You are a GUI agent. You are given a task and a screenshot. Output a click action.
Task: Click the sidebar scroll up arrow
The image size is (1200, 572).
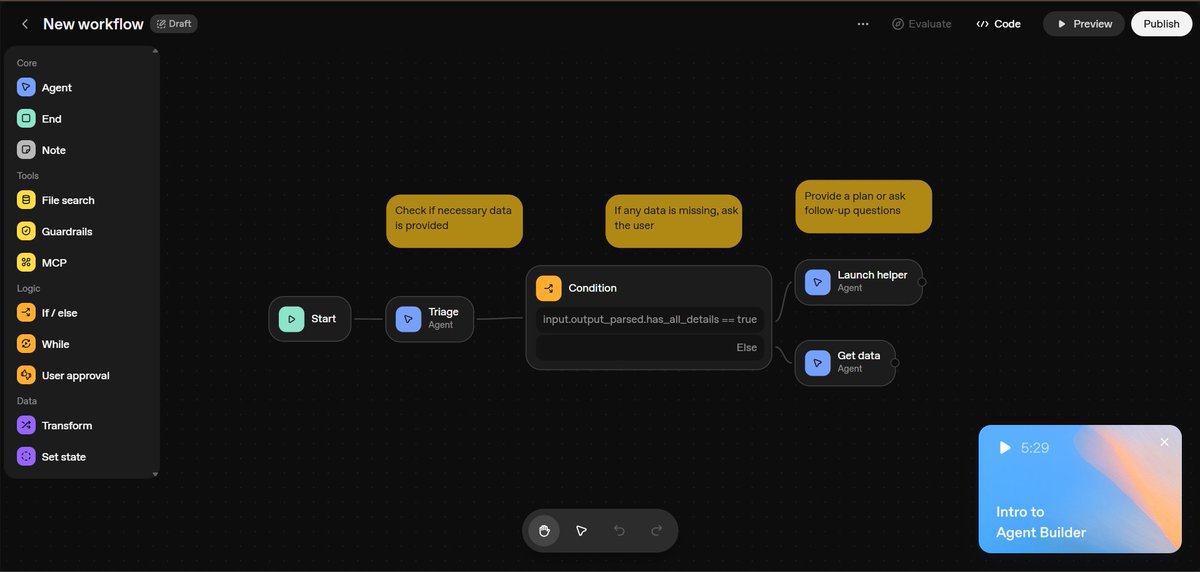pos(155,50)
